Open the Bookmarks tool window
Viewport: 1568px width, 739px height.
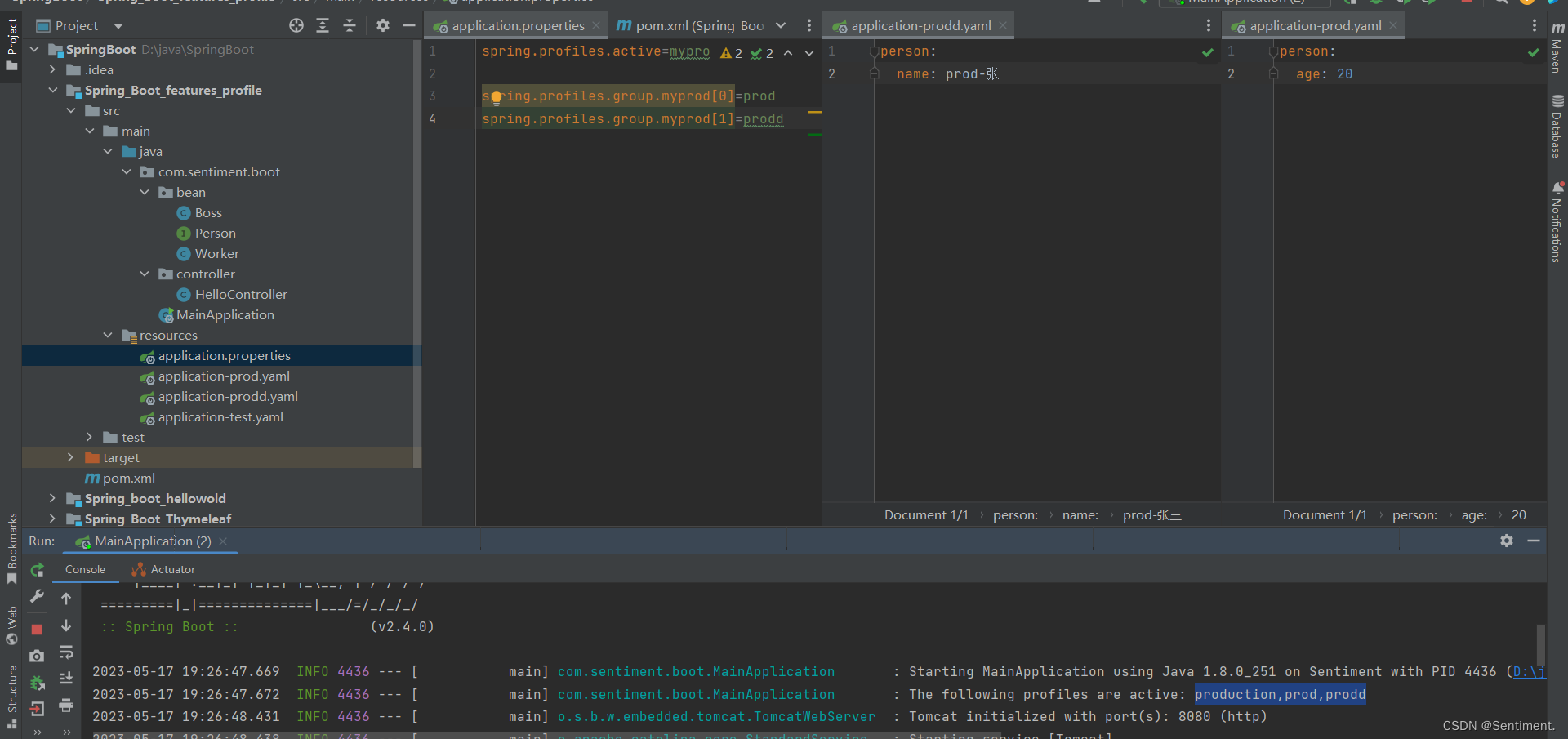(11, 549)
